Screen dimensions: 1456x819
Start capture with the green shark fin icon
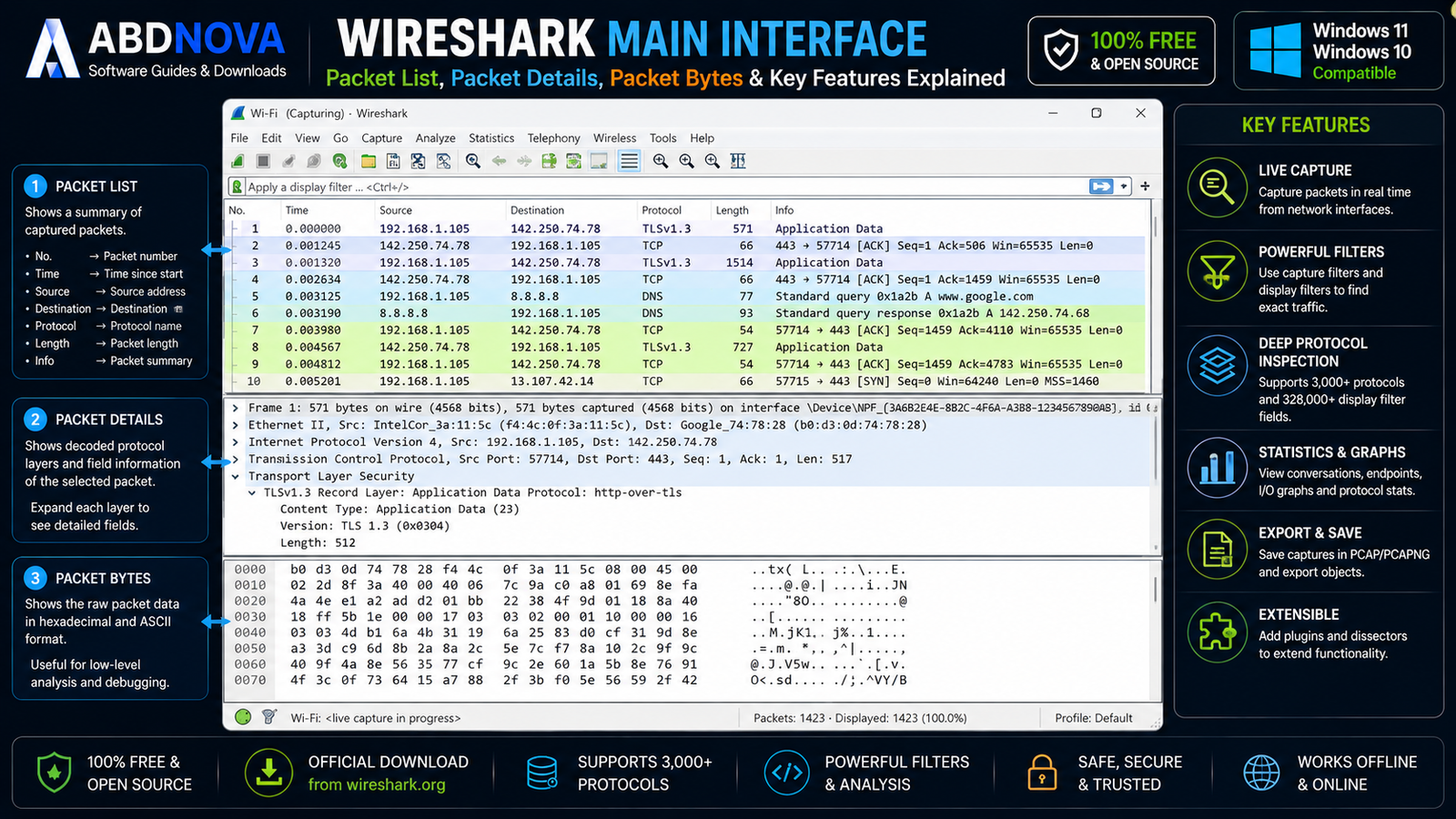tap(238, 161)
